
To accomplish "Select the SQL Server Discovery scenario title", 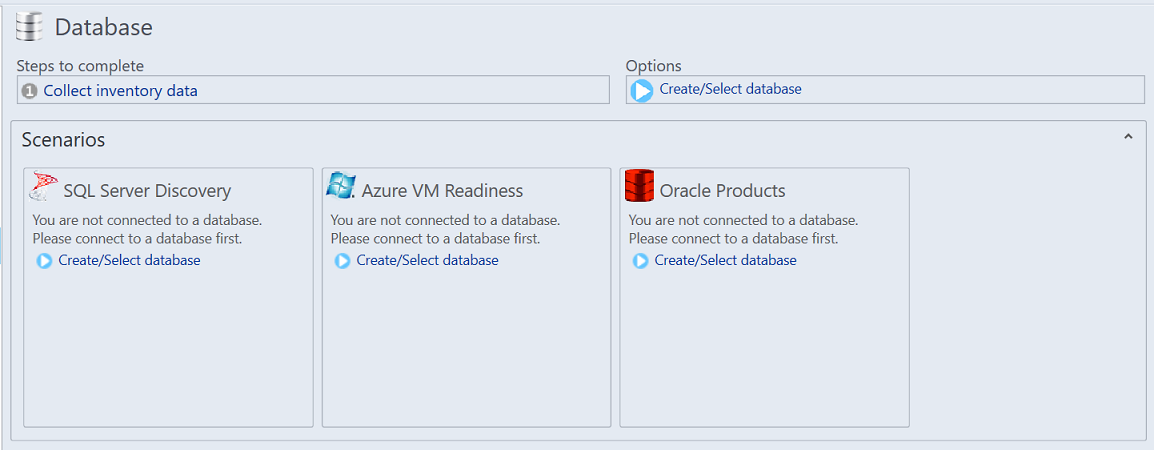I will click(x=147, y=191).
